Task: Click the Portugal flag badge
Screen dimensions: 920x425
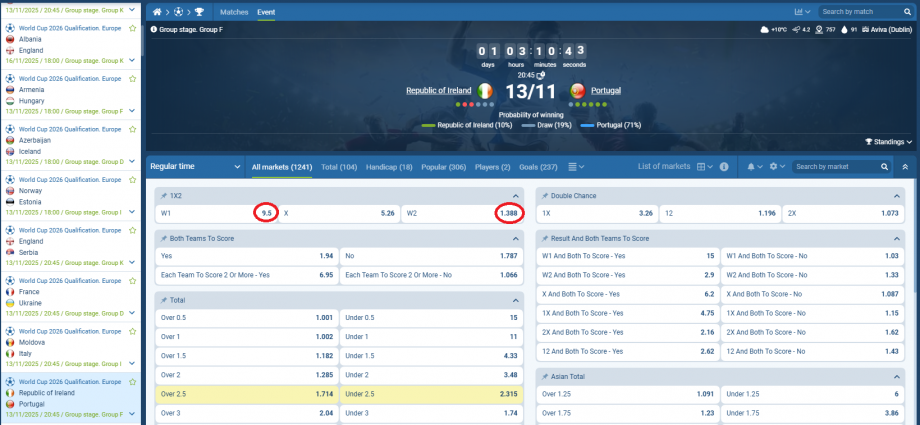Action: pos(577,91)
